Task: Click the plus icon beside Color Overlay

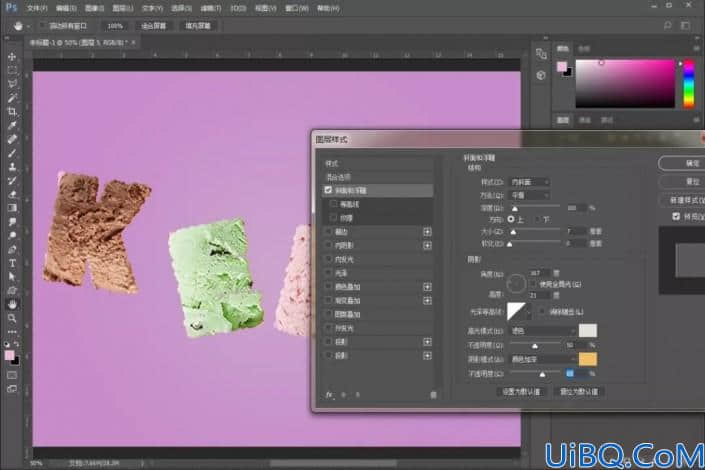Action: pyautogui.click(x=427, y=287)
